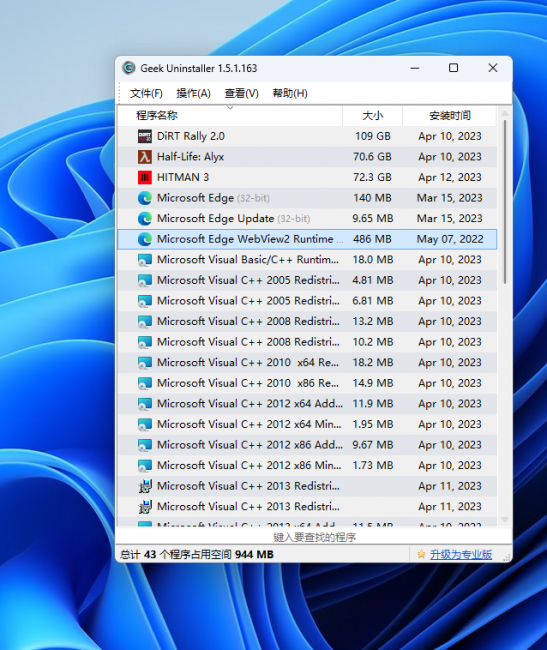
Task: Click the Visual C++ 2012 x86 Min... icon
Action: click(x=145, y=466)
